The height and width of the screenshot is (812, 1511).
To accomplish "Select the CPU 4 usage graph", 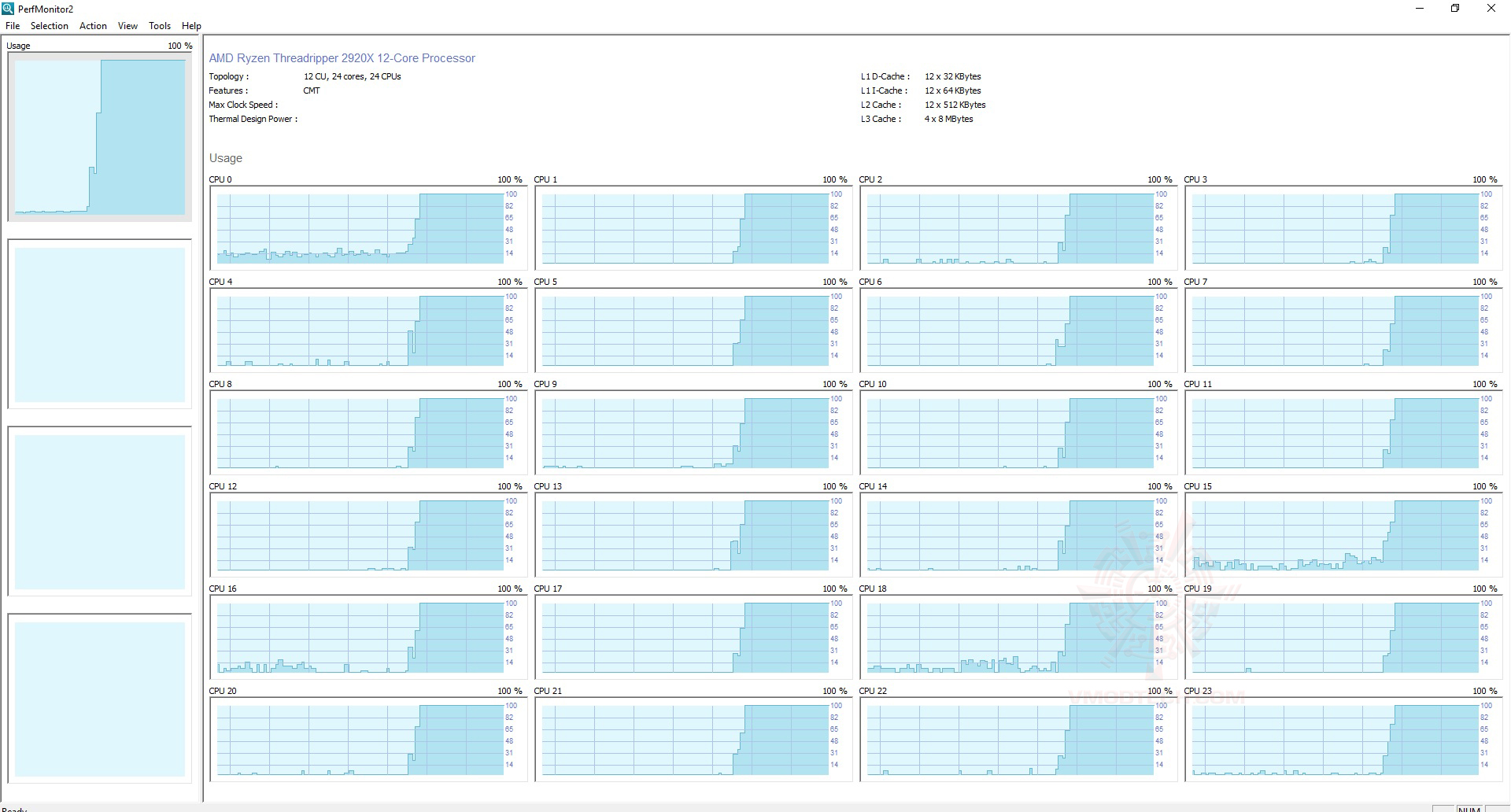I will [368, 330].
